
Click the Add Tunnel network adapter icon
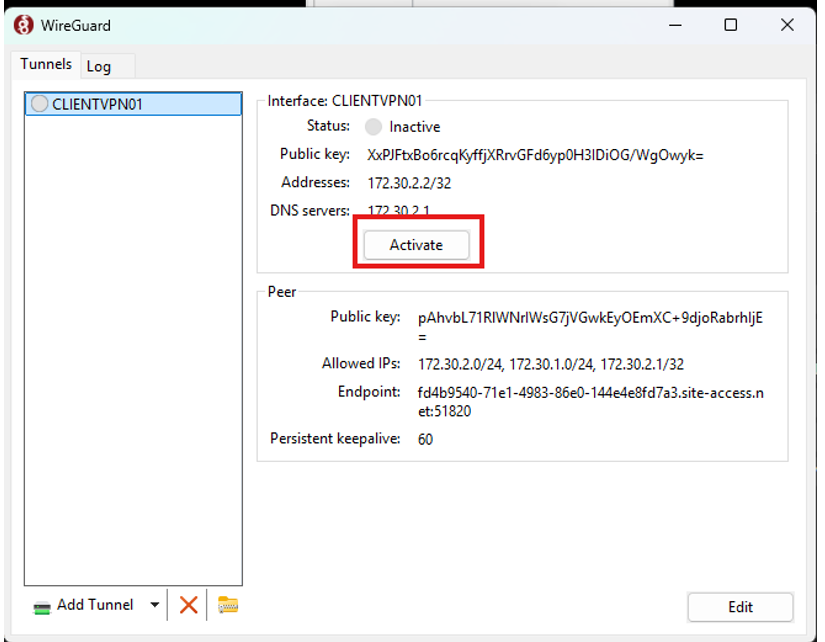click(x=42, y=608)
